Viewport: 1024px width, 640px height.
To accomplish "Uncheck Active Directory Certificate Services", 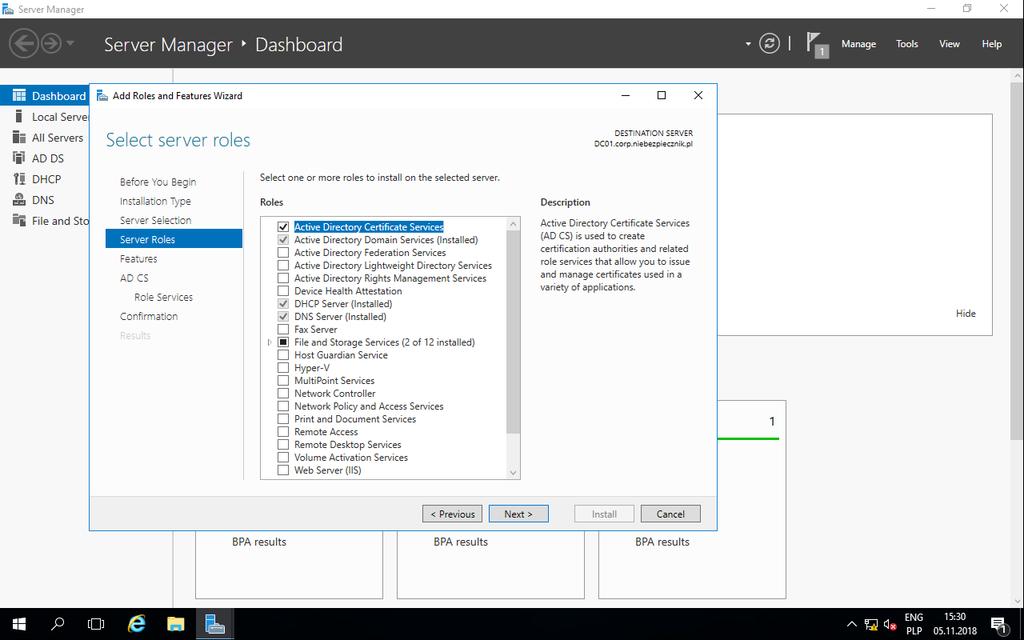I will (283, 227).
